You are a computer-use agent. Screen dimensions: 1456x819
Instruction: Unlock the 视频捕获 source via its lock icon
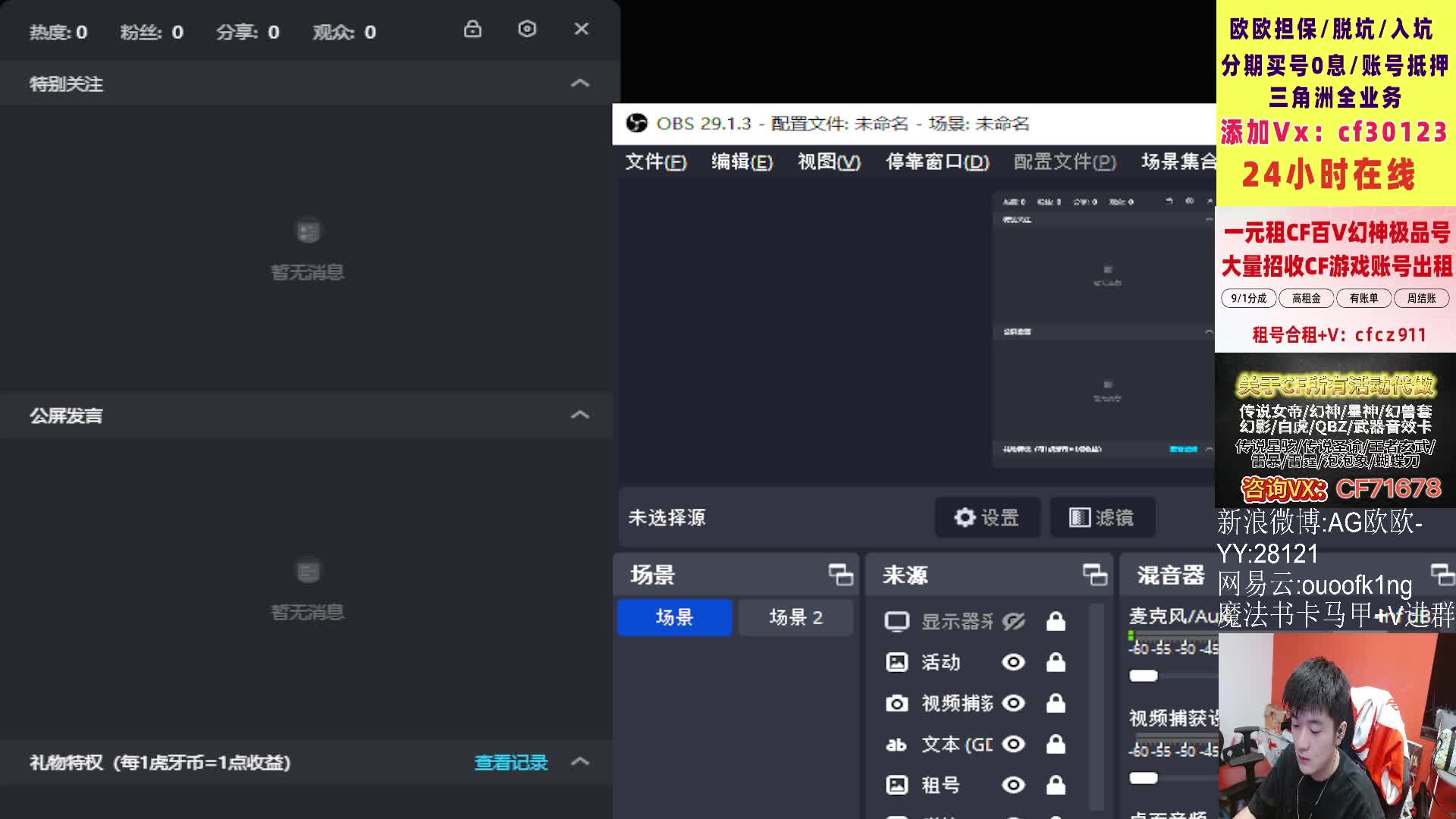[1056, 703]
